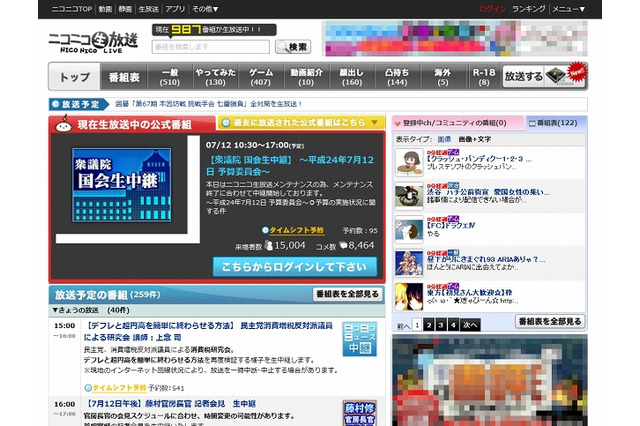Switch display type to 画像

pos(444,139)
